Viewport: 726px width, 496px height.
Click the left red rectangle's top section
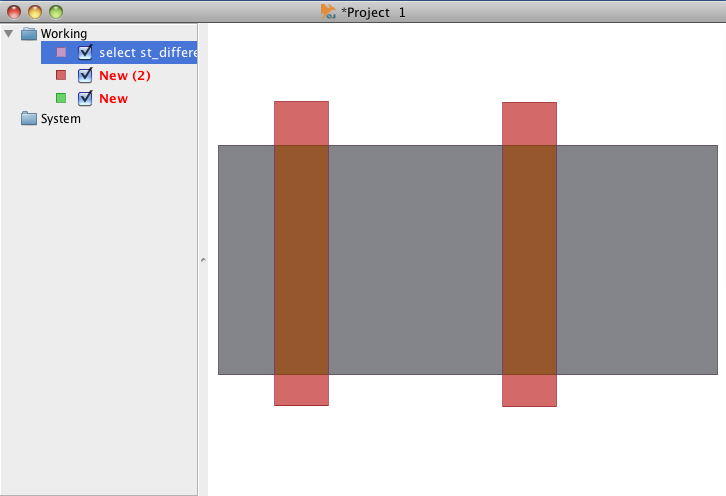click(301, 122)
